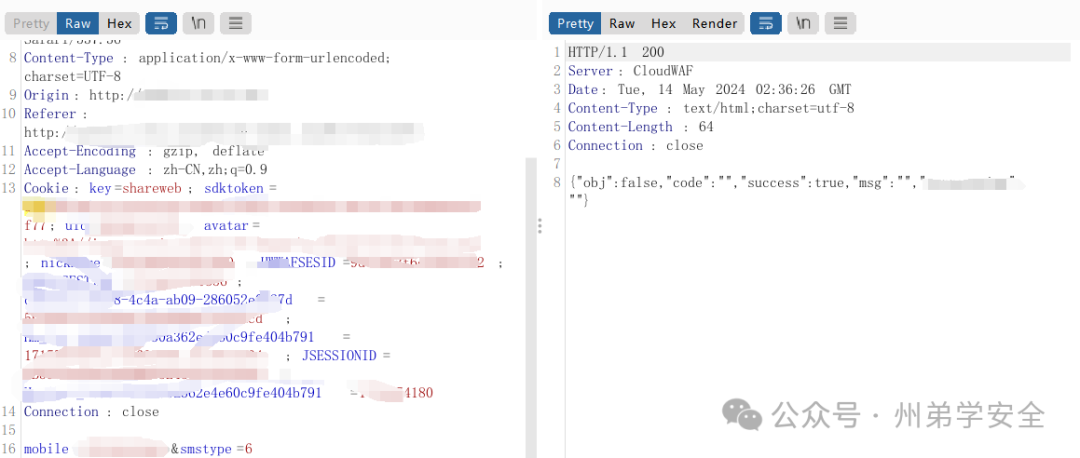Click the mobile parameter in request body
The width and height of the screenshot is (1080, 458).
point(46,449)
